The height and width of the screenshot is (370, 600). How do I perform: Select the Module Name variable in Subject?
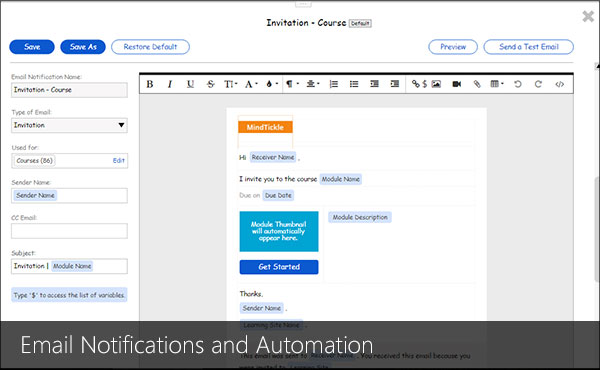(x=72, y=266)
